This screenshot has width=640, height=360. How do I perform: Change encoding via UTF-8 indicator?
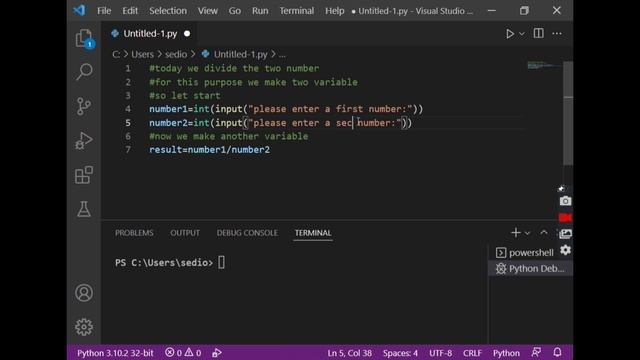(440, 353)
